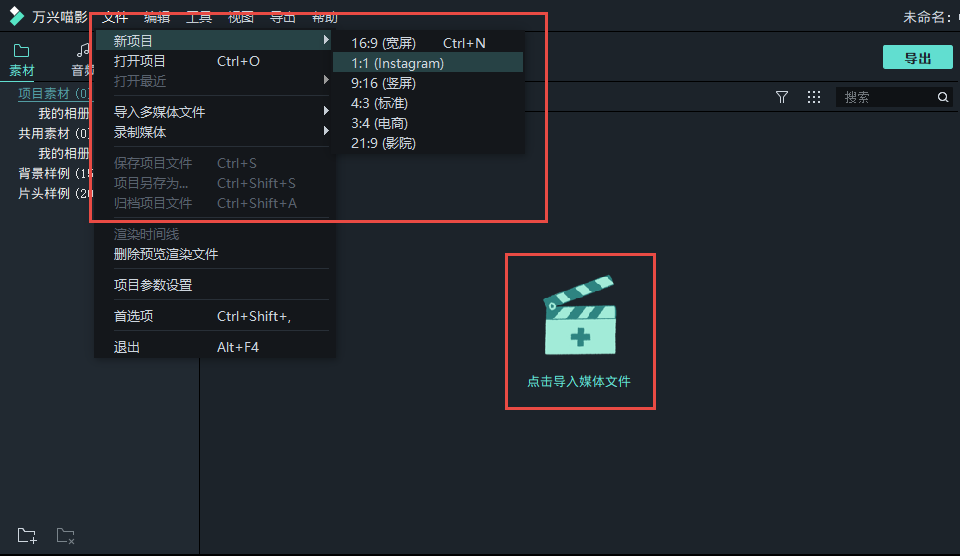The height and width of the screenshot is (556, 960).
Task: Select 1:1 (Instagram) aspect ratio
Action: [397, 63]
